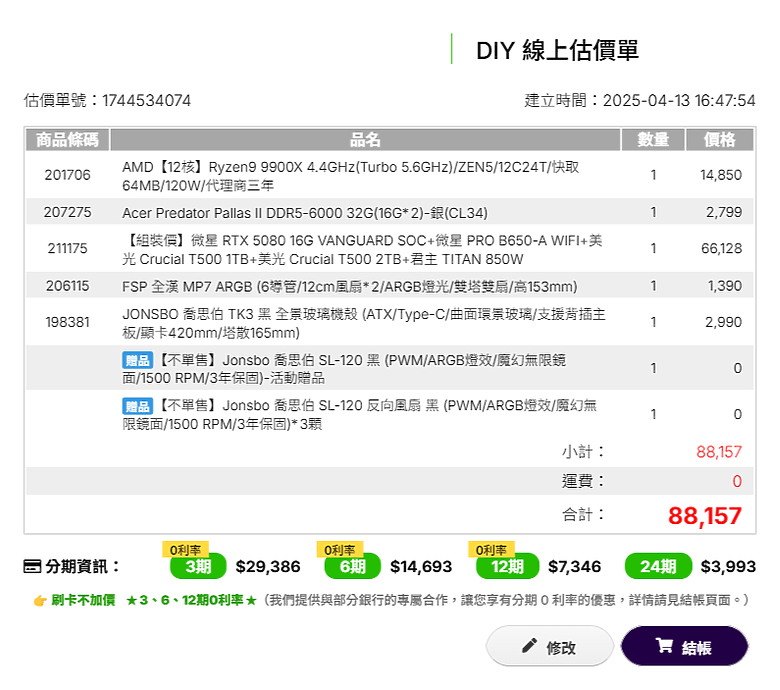The height and width of the screenshot is (690, 780).
Task: Click the JONSBO TK3 黑 case product name
Action: click(x=364, y=323)
